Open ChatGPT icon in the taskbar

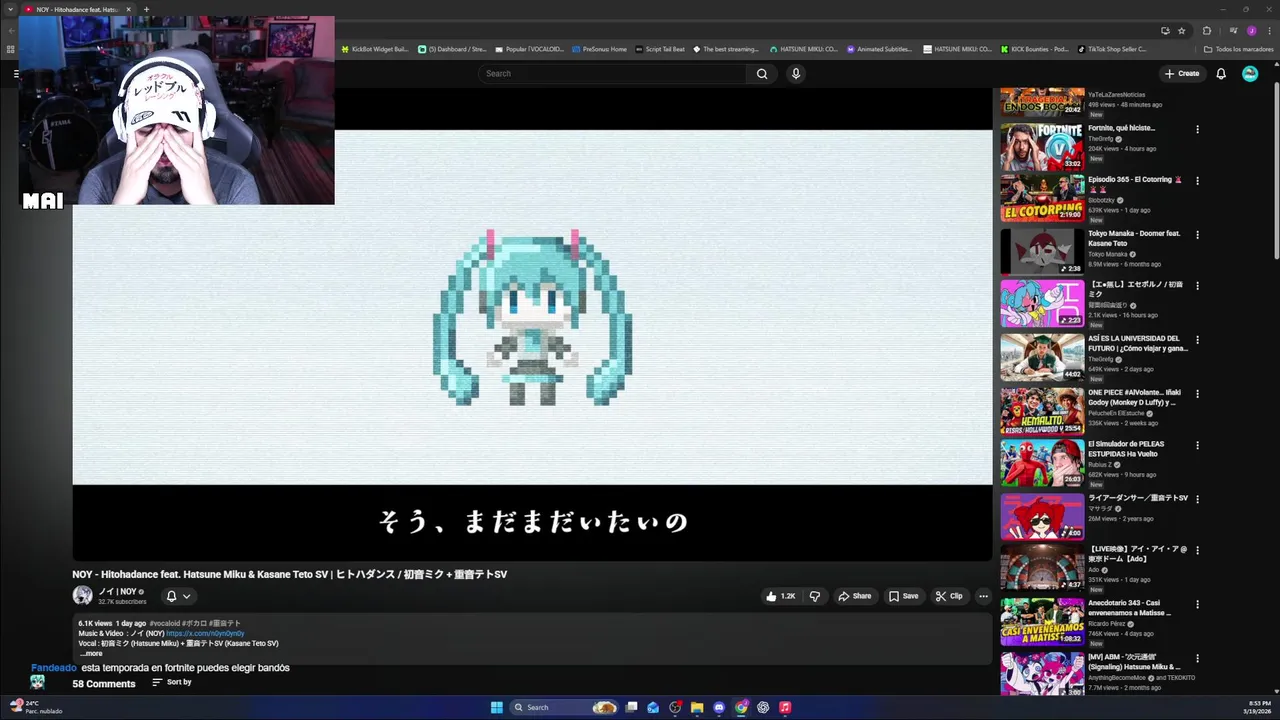763,707
